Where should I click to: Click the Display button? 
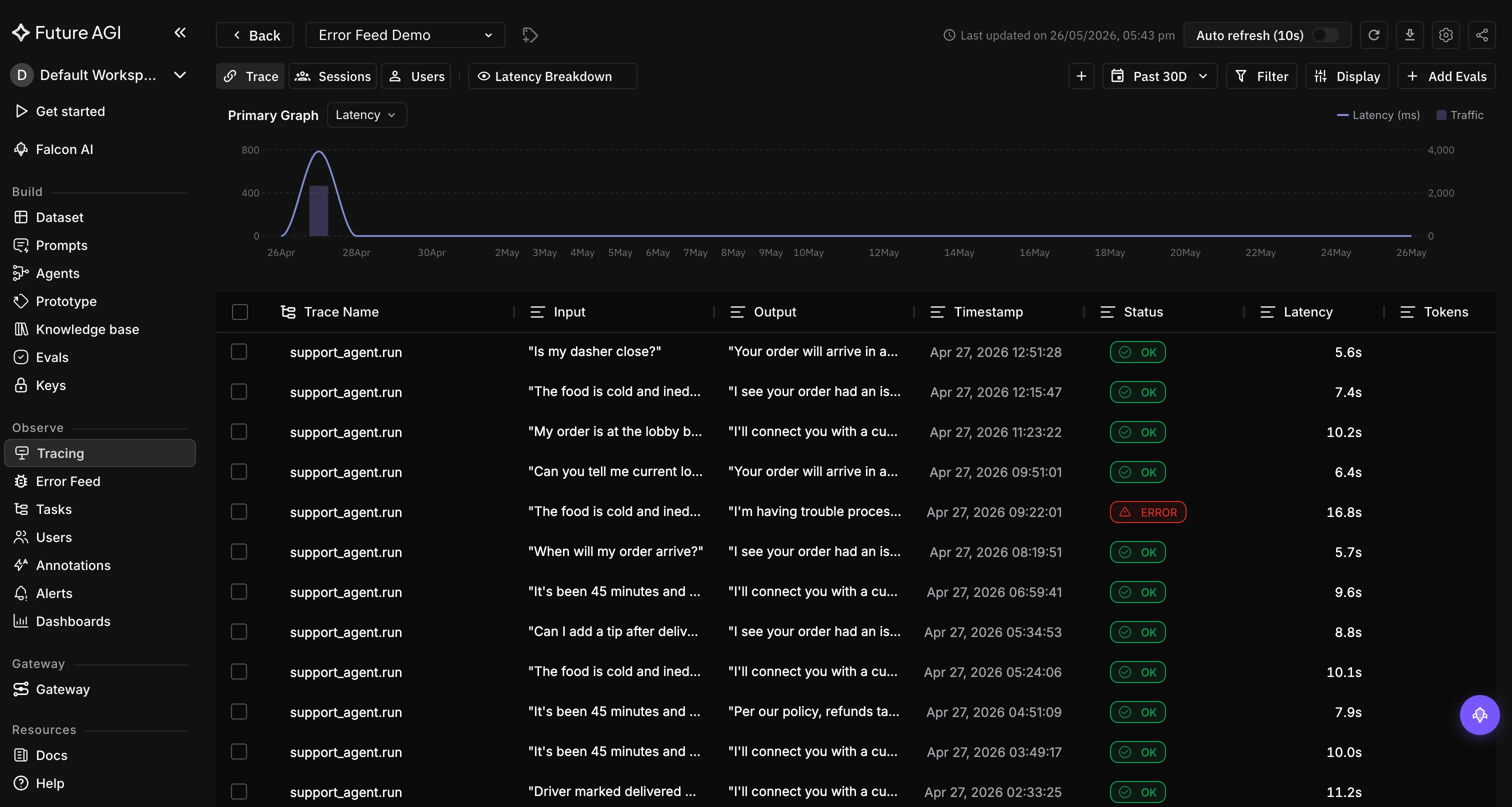[1347, 76]
